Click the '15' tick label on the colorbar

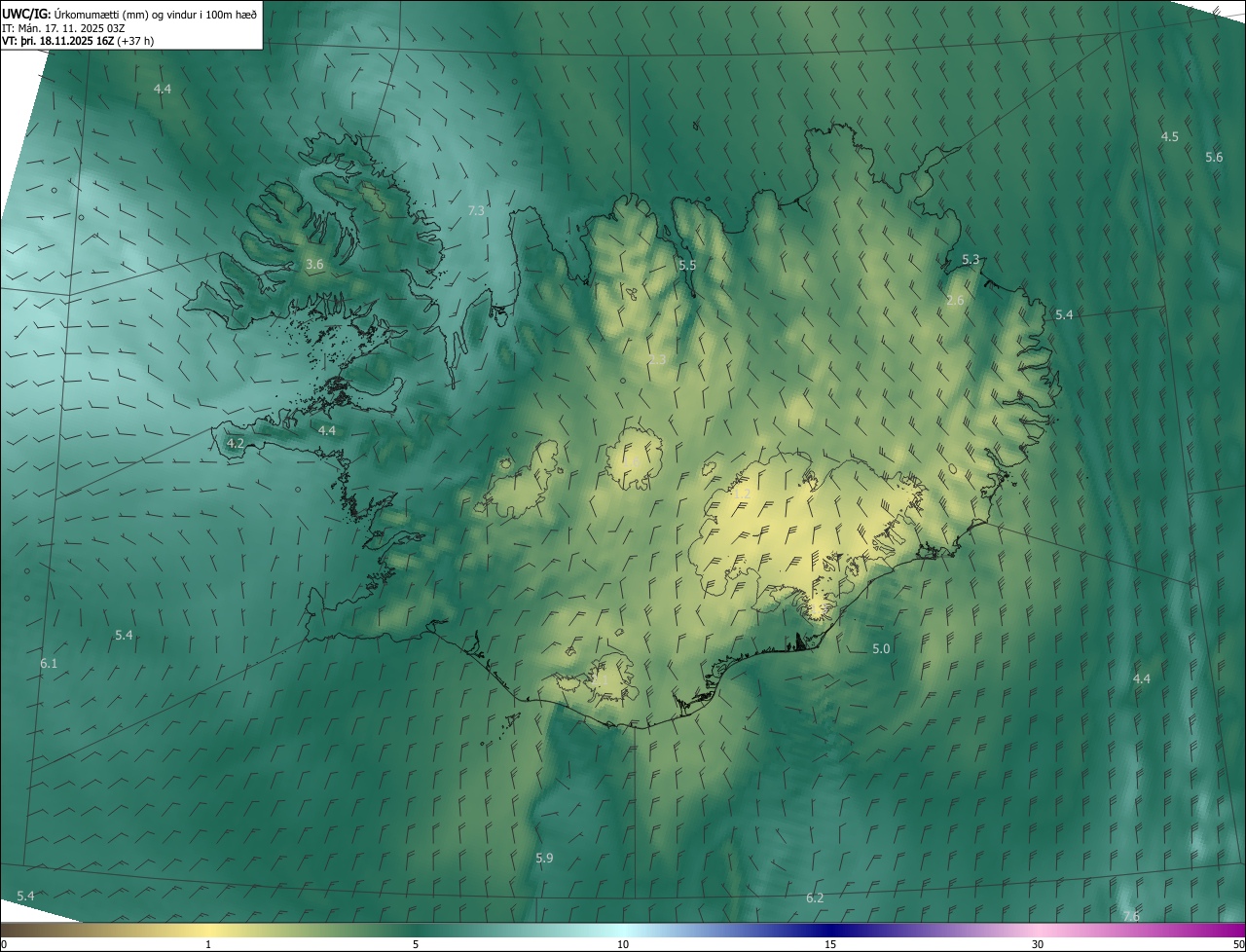pos(830,944)
